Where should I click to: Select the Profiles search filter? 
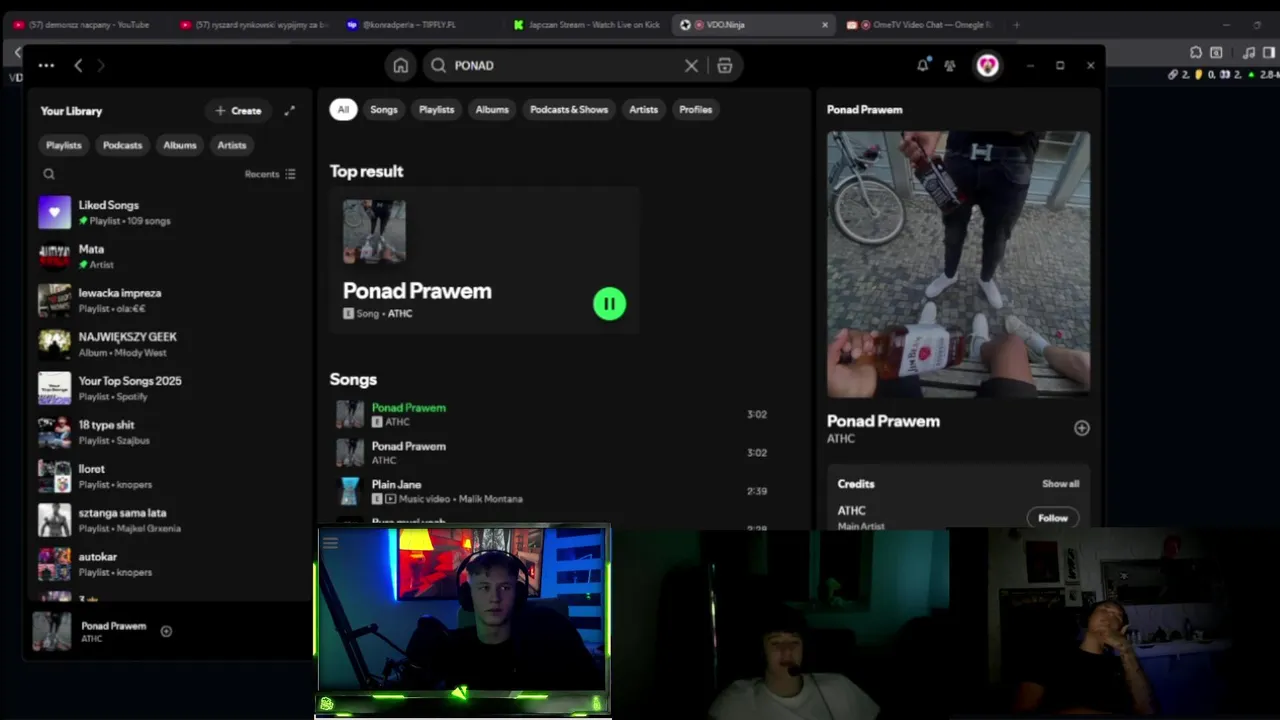[696, 110]
